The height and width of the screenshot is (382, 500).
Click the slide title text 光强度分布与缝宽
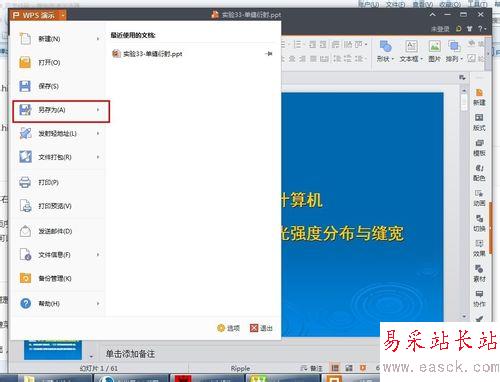[x=342, y=233]
